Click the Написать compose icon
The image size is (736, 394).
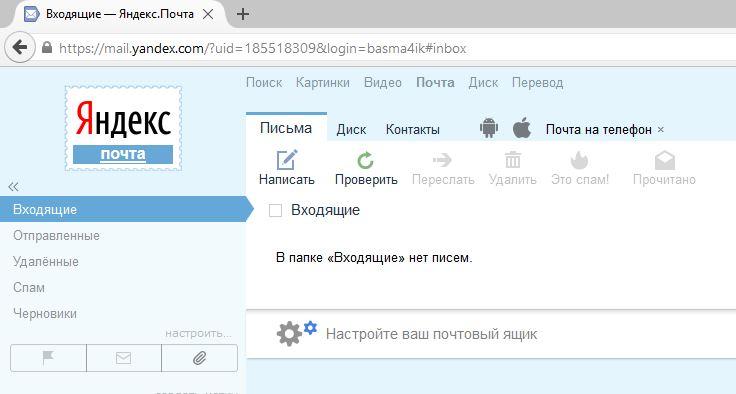[286, 160]
